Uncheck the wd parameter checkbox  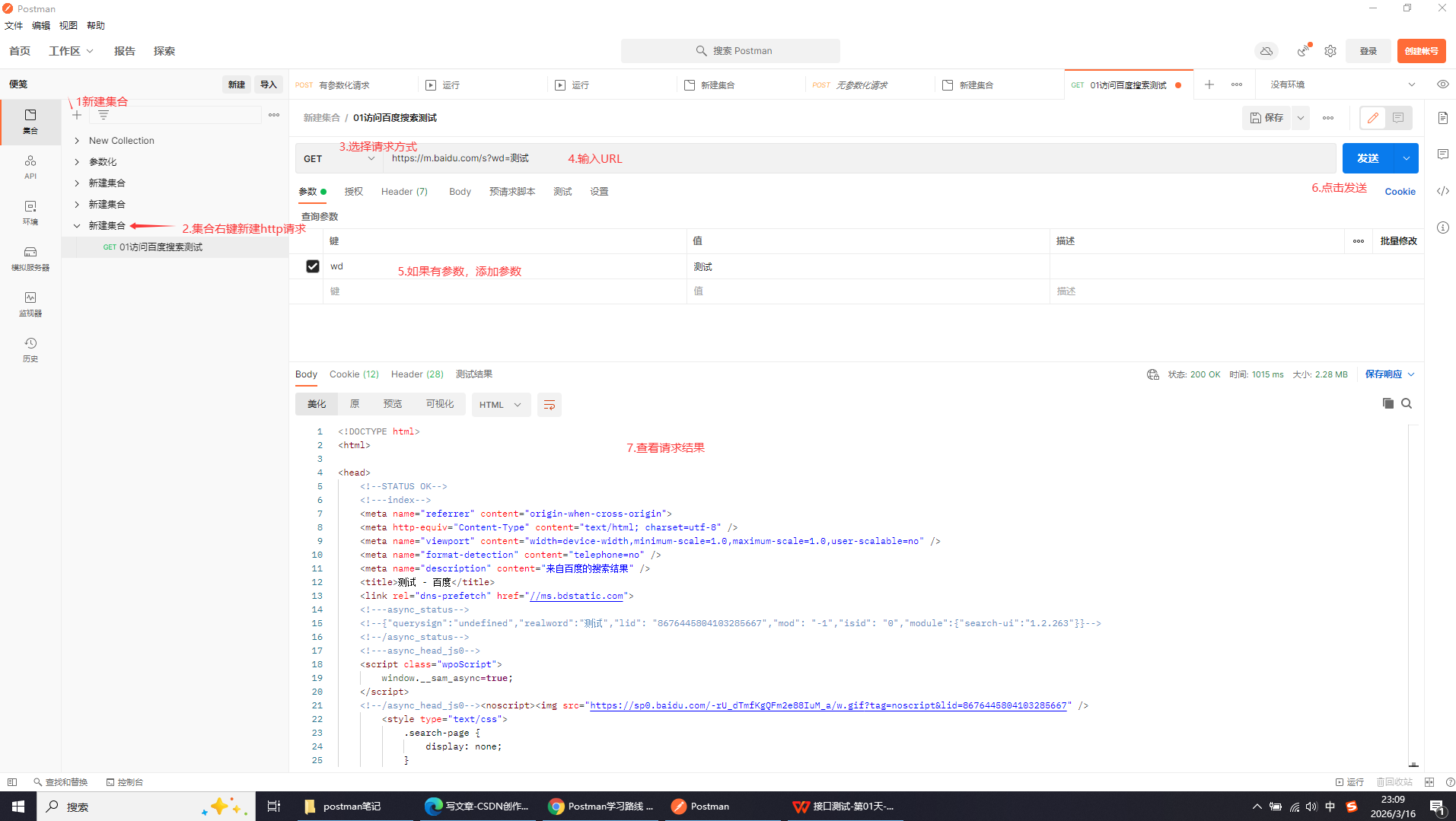[313, 266]
